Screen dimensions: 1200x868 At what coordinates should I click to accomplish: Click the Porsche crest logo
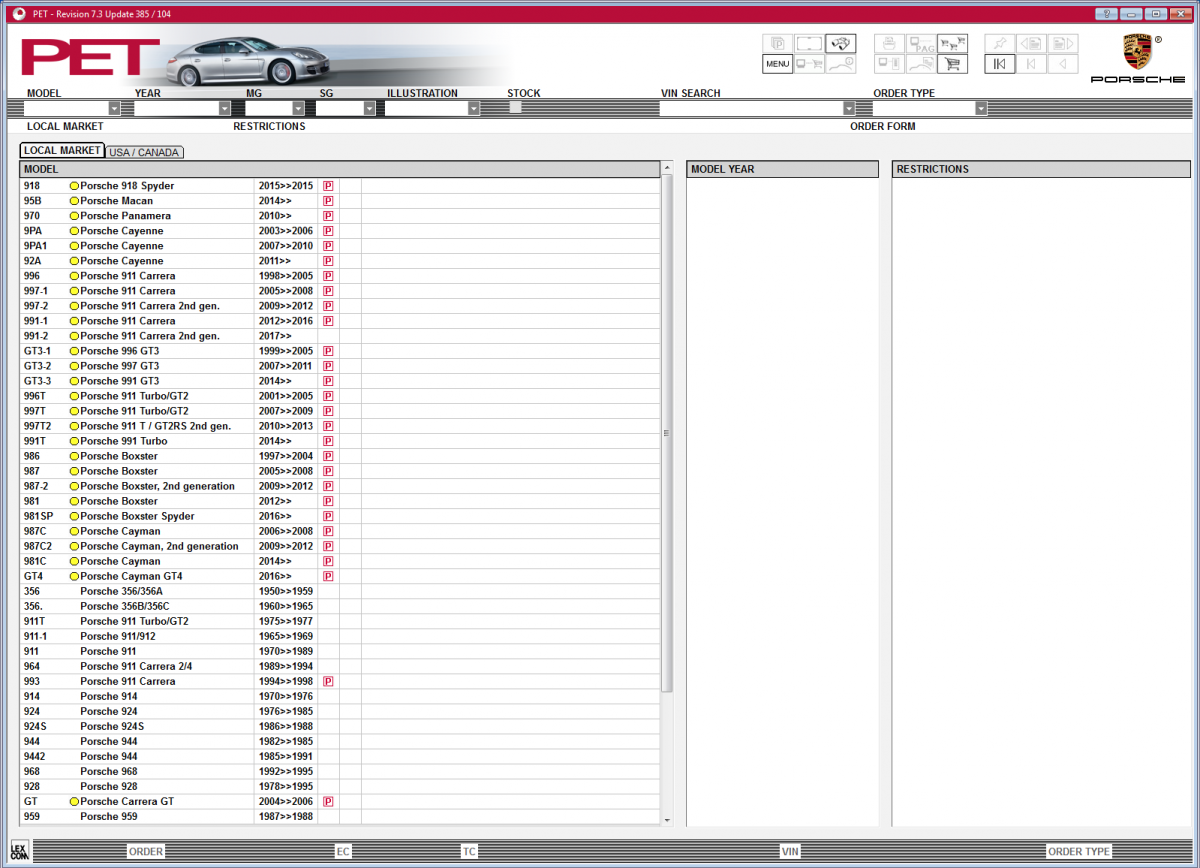[x=1137, y=52]
